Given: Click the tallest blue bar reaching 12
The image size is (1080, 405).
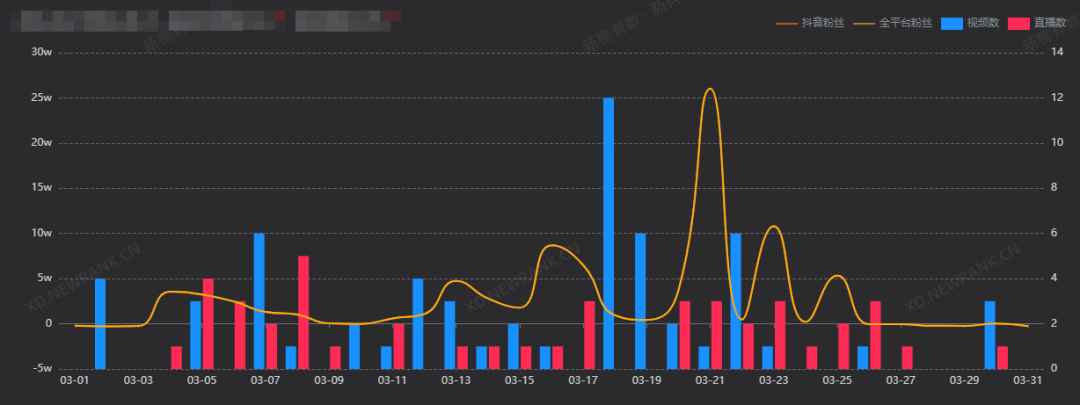Looking at the screenshot, I should pos(608,233).
